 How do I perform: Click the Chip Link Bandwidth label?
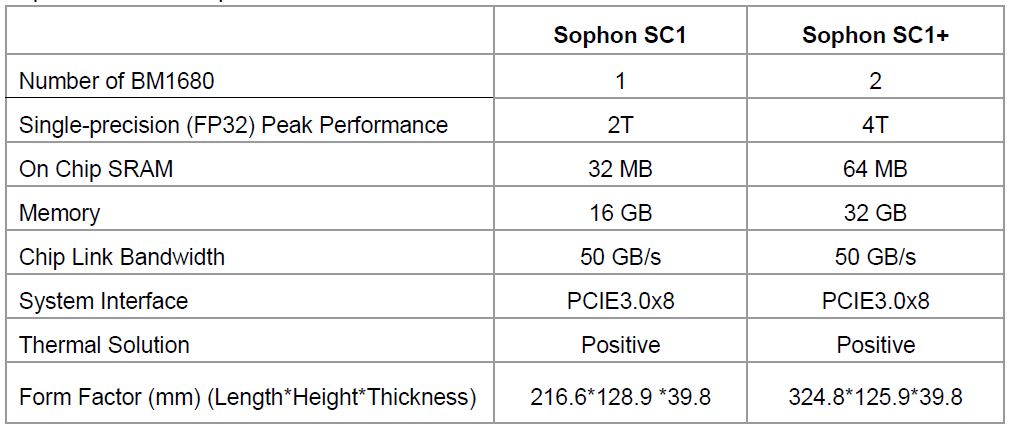pos(122,257)
